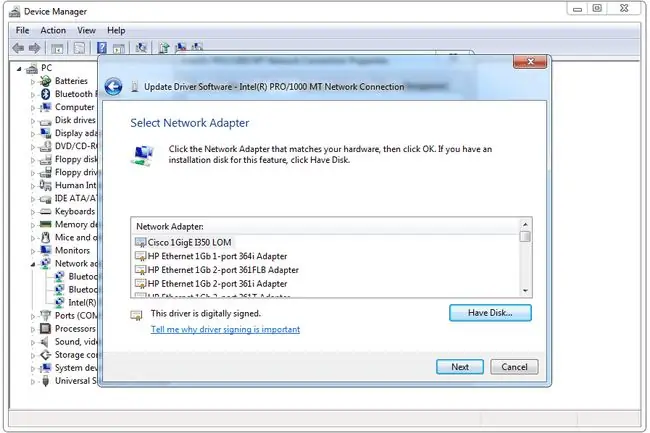This screenshot has height=433, width=650.
Task: Click the Bluetooth category icon in tree
Action: point(46,94)
